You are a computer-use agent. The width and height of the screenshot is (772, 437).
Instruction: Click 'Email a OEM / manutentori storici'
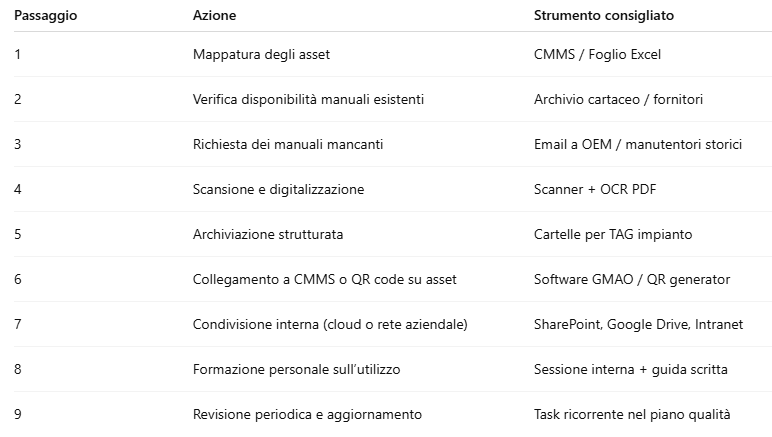coord(637,144)
